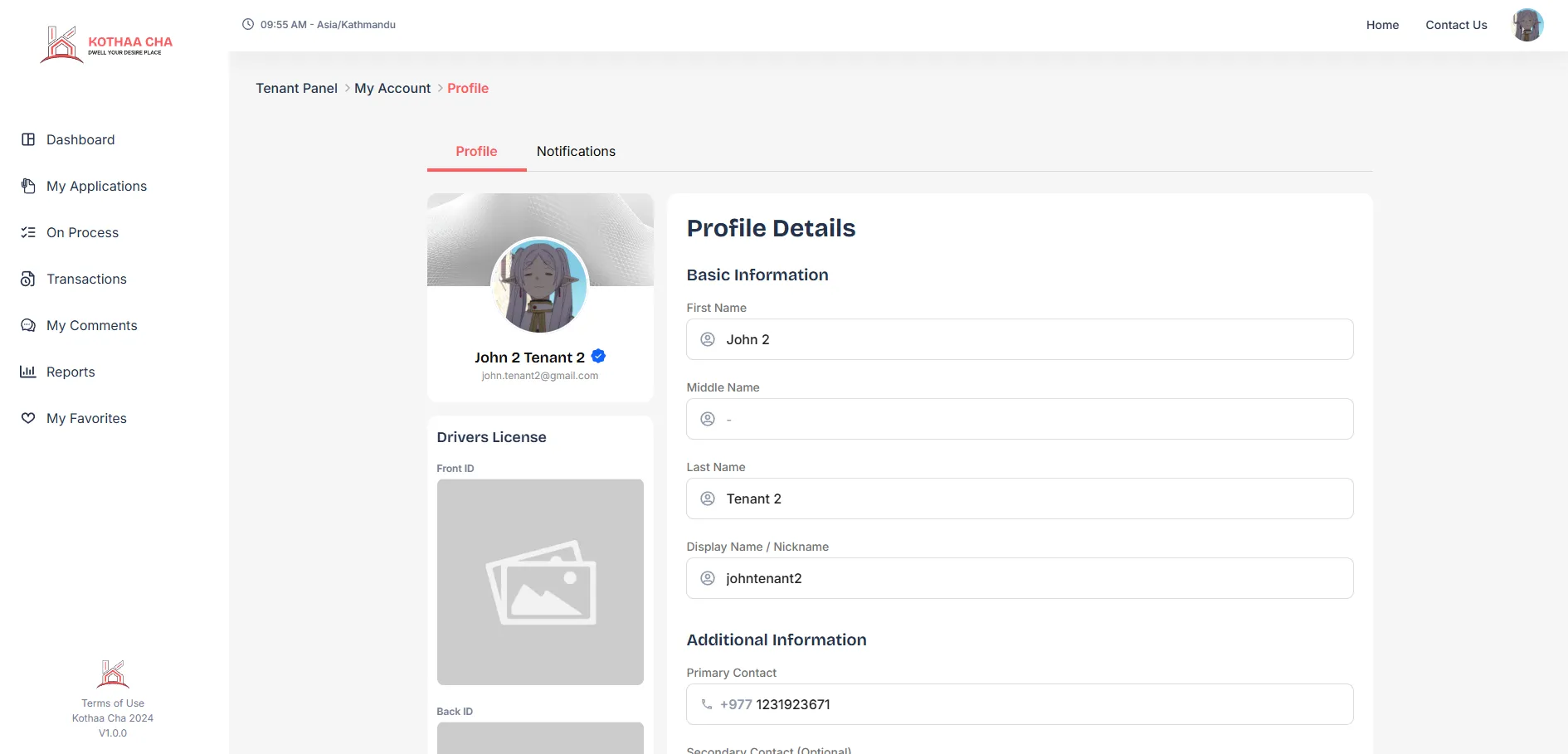Image resolution: width=1568 pixels, height=754 pixels.
Task: Click the On Process checklist icon
Action: tap(28, 232)
